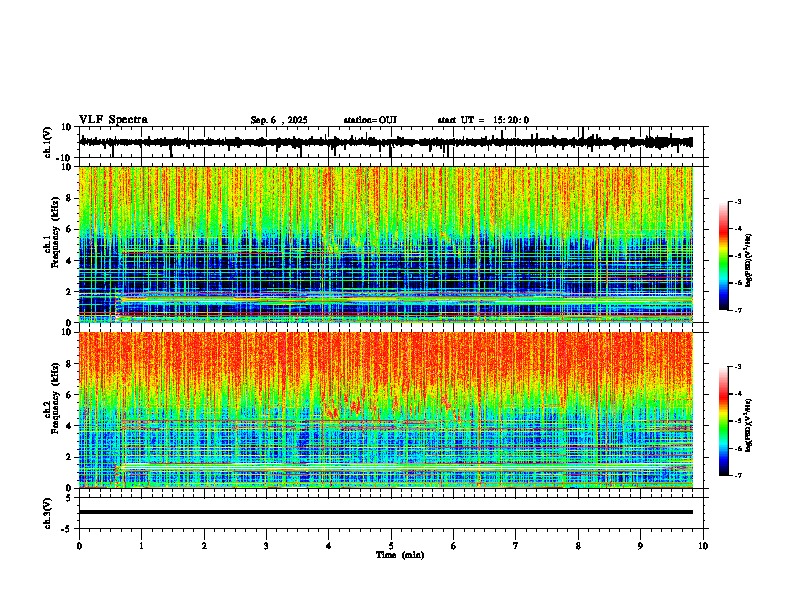The width and height of the screenshot is (792, 612).
Task: Click the 'Time (min)' axis label
Action: [x=400, y=555]
